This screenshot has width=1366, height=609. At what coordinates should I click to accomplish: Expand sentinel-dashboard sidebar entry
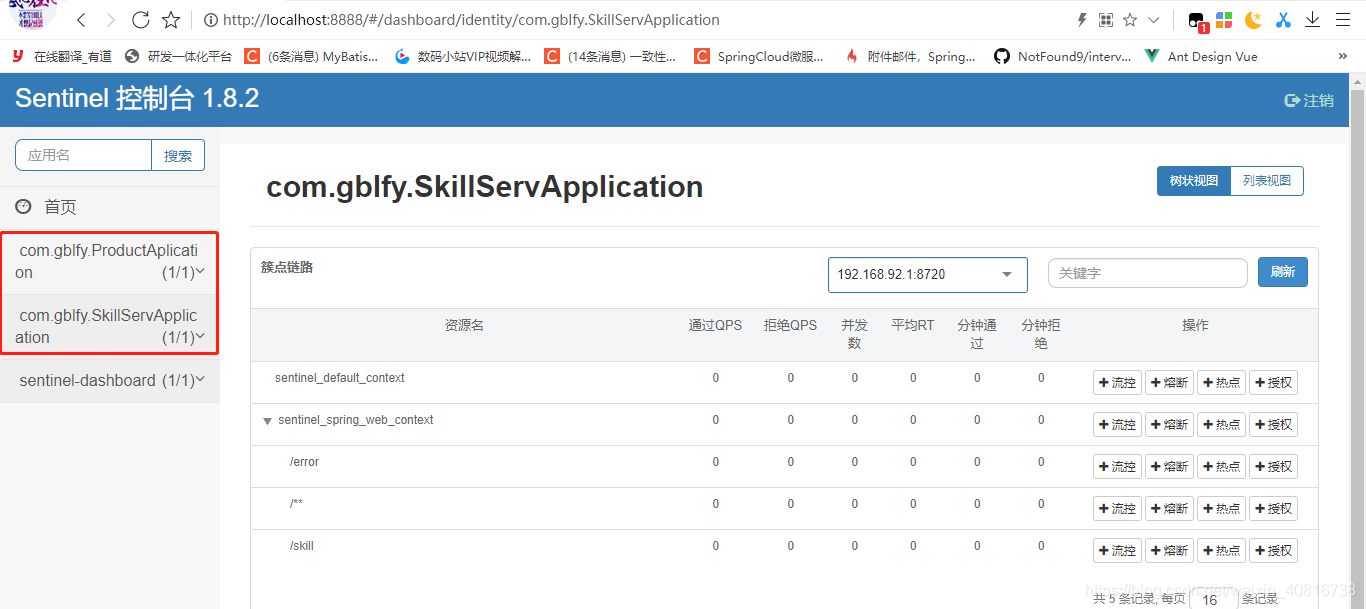point(110,380)
